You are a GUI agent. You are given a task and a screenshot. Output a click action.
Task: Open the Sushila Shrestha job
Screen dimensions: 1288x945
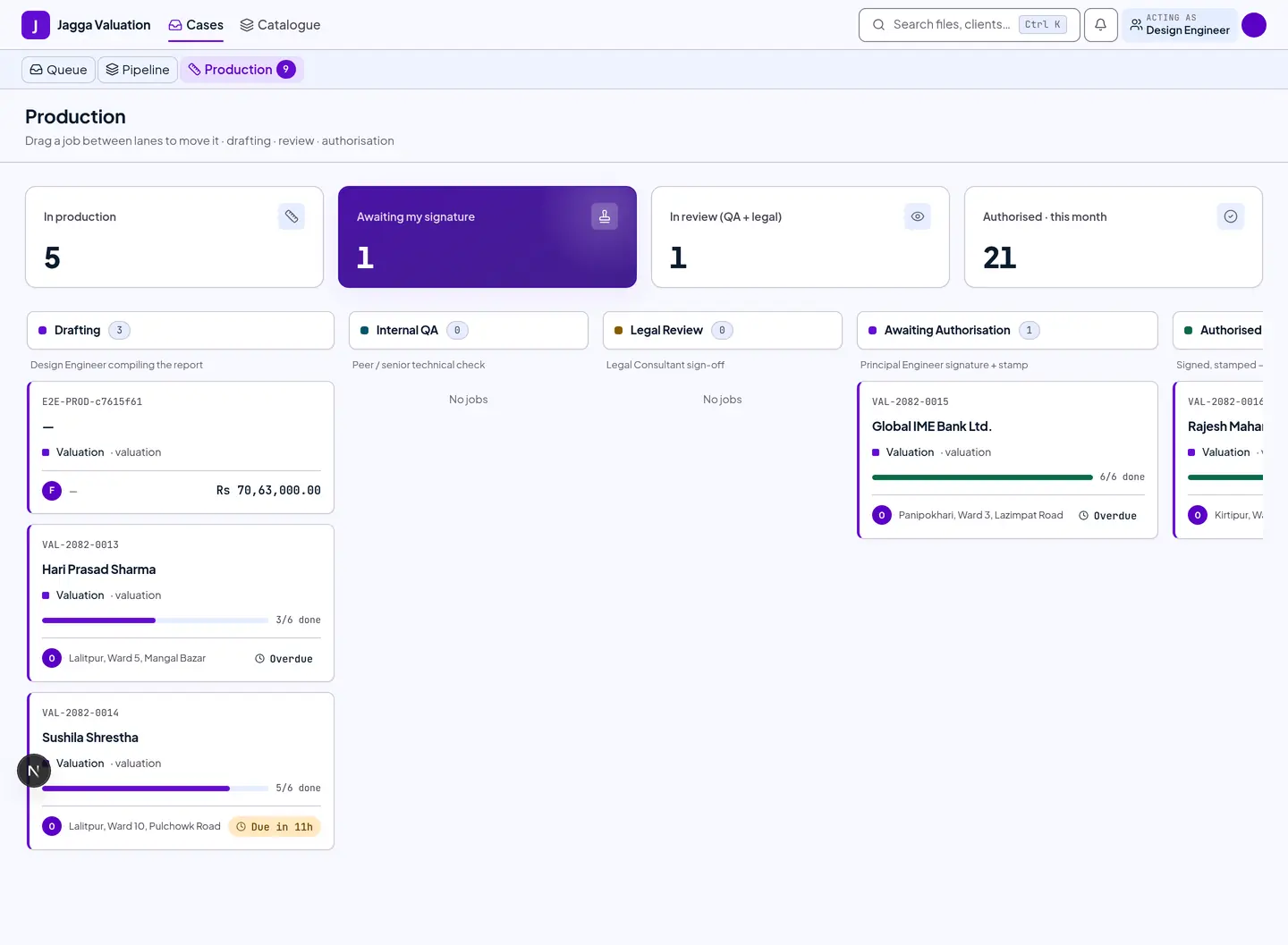coord(181,772)
